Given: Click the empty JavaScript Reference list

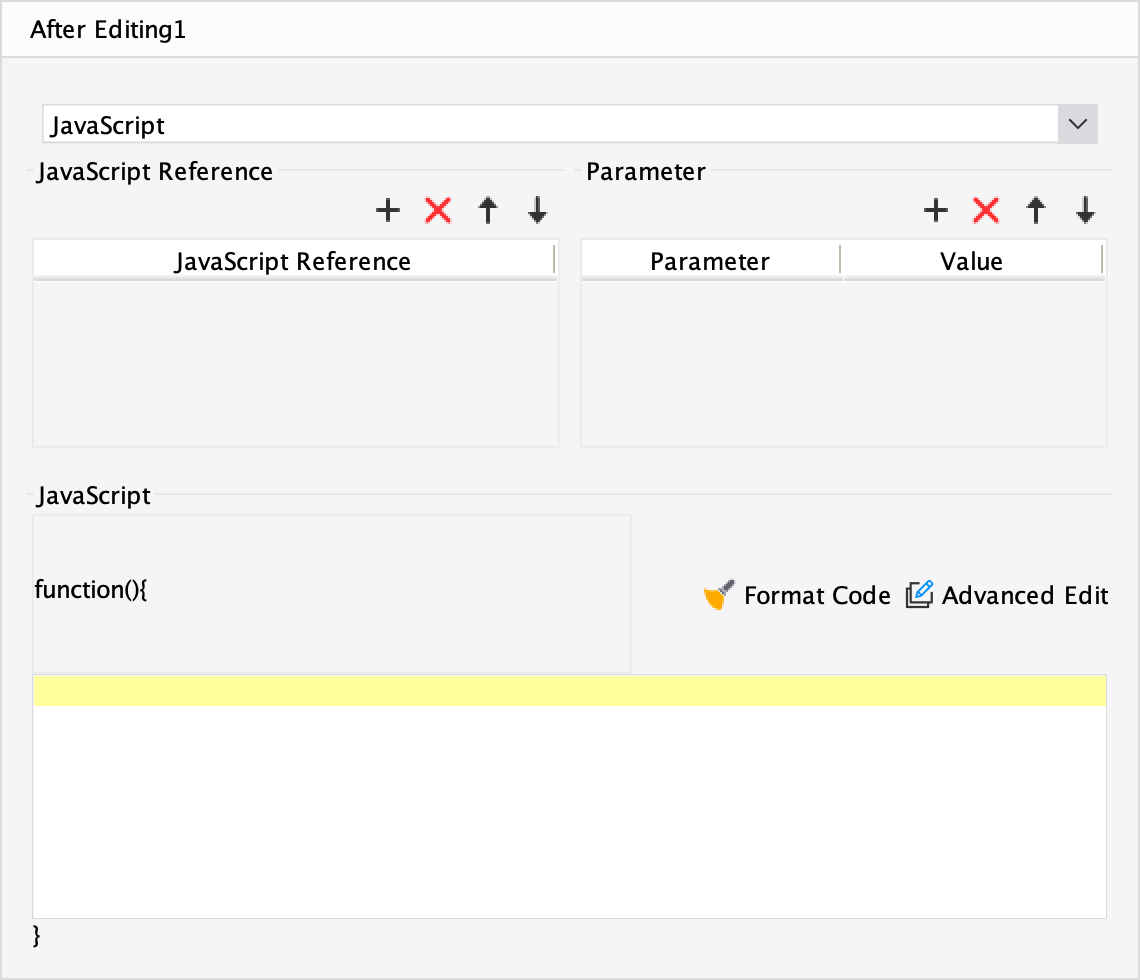Looking at the screenshot, I should 295,363.
